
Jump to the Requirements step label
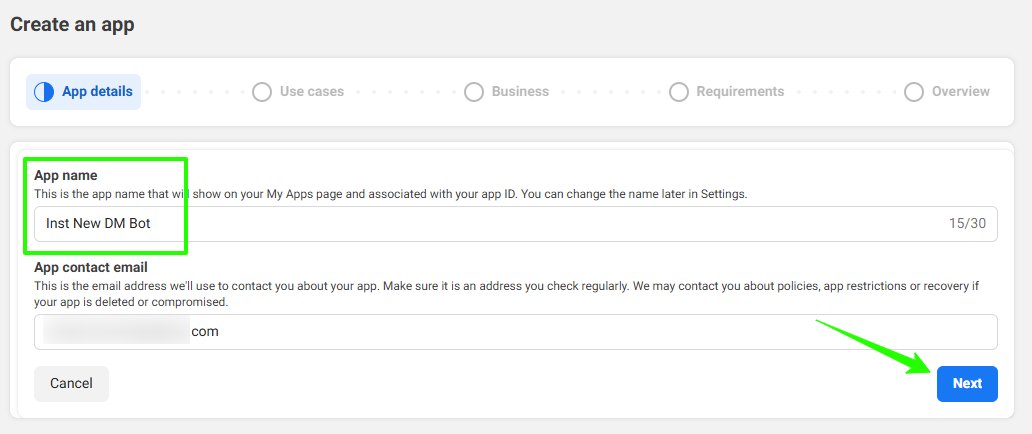tap(740, 92)
